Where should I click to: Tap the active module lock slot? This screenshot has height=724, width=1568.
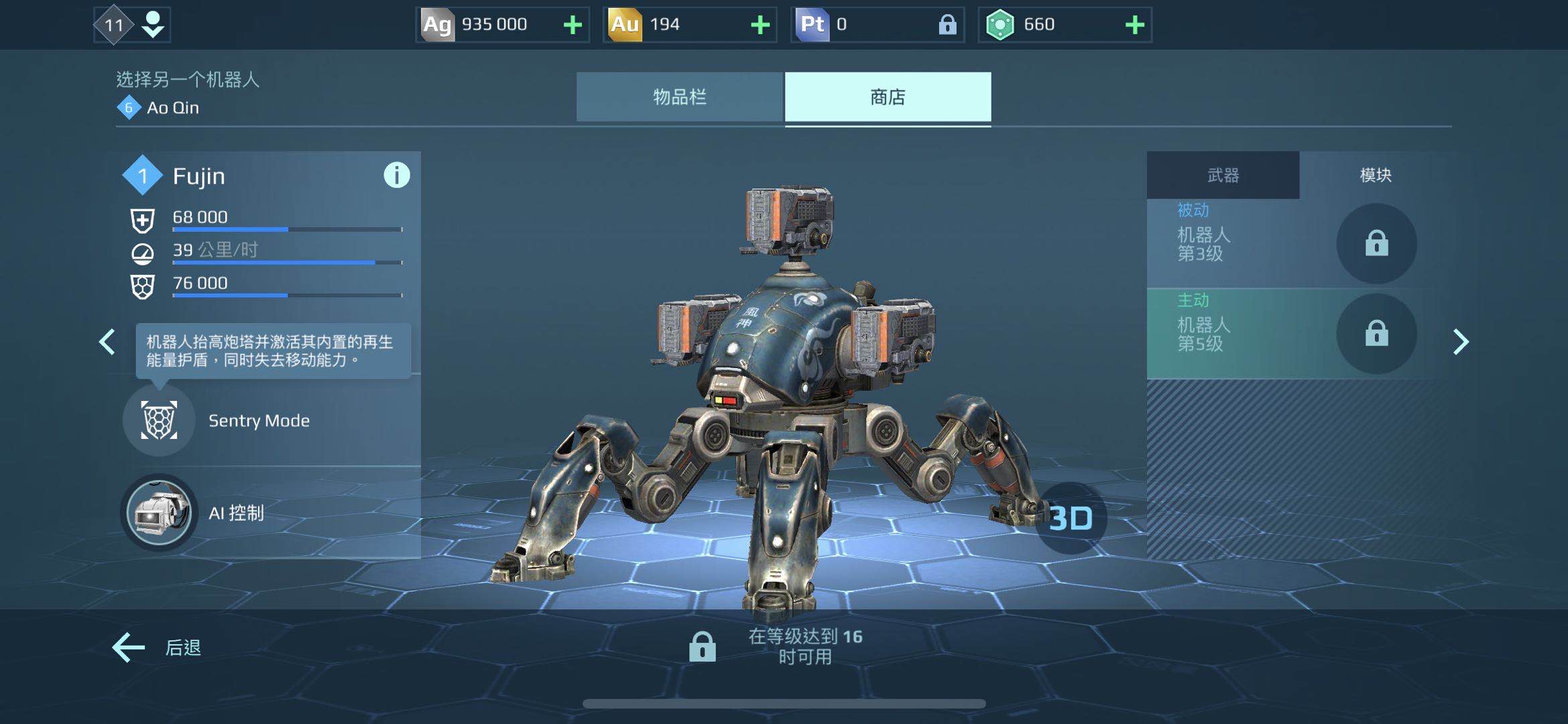click(1376, 333)
